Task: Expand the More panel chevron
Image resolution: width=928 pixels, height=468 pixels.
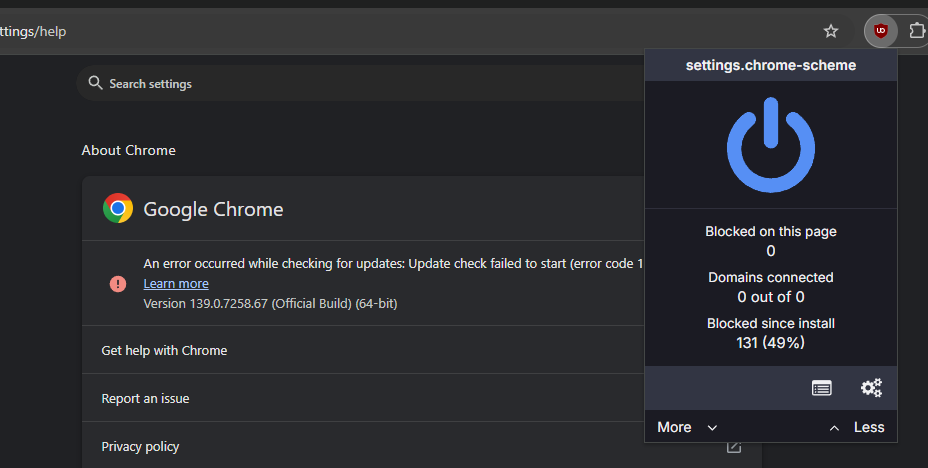Action: (712, 428)
